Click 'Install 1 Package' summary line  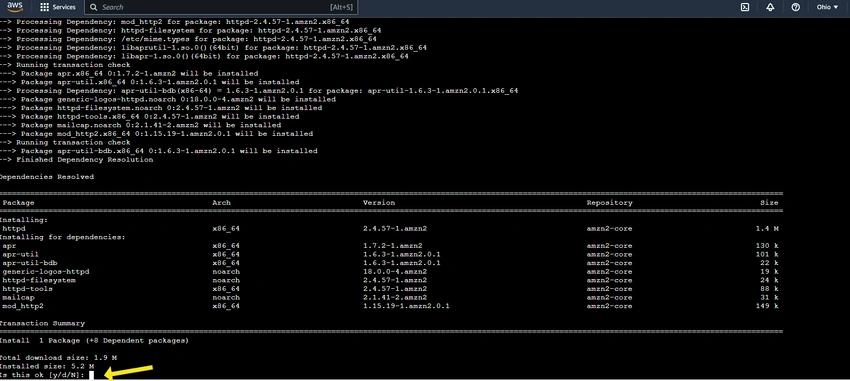point(94,340)
